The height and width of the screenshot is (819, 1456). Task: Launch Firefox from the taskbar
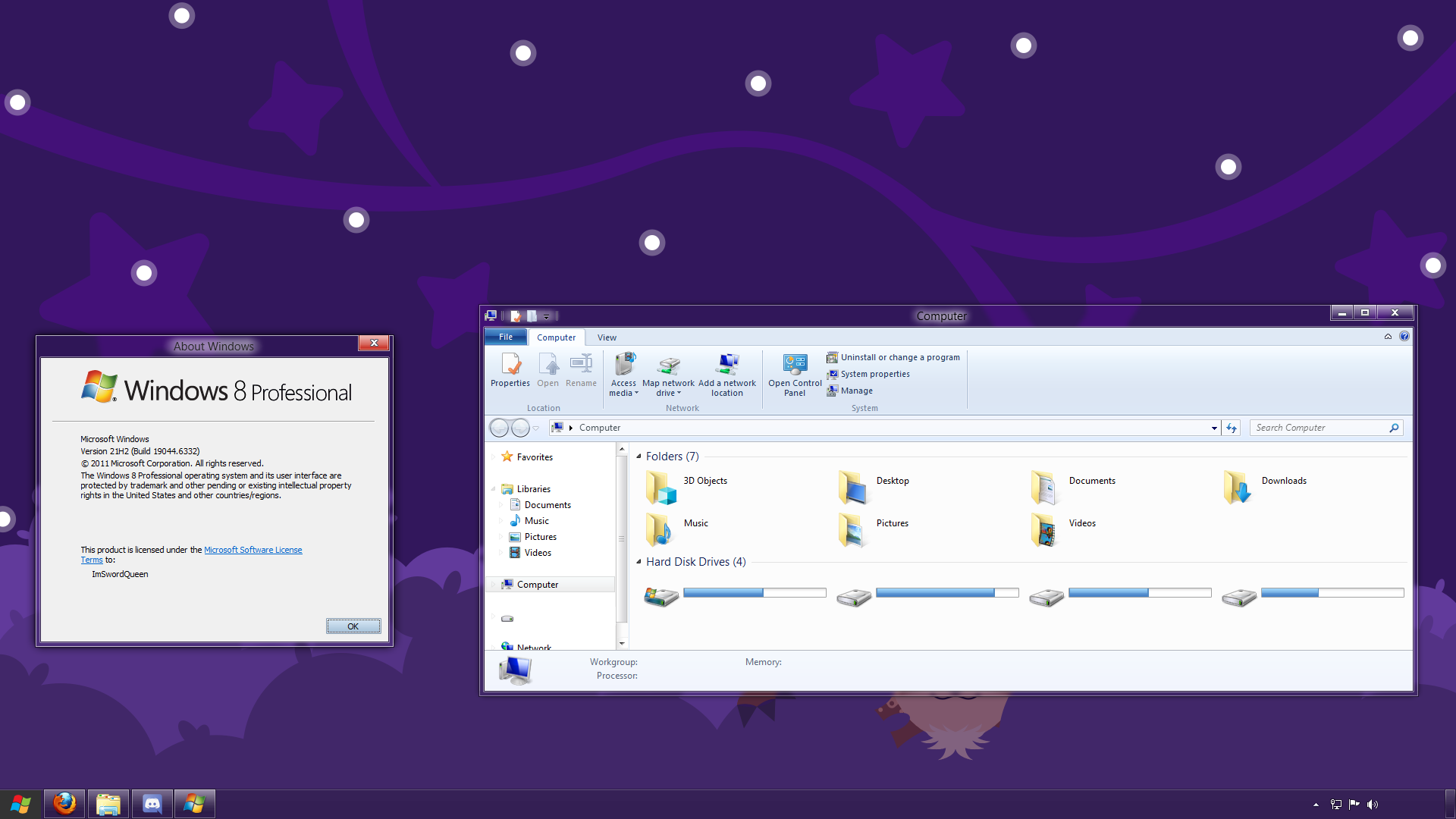(64, 803)
